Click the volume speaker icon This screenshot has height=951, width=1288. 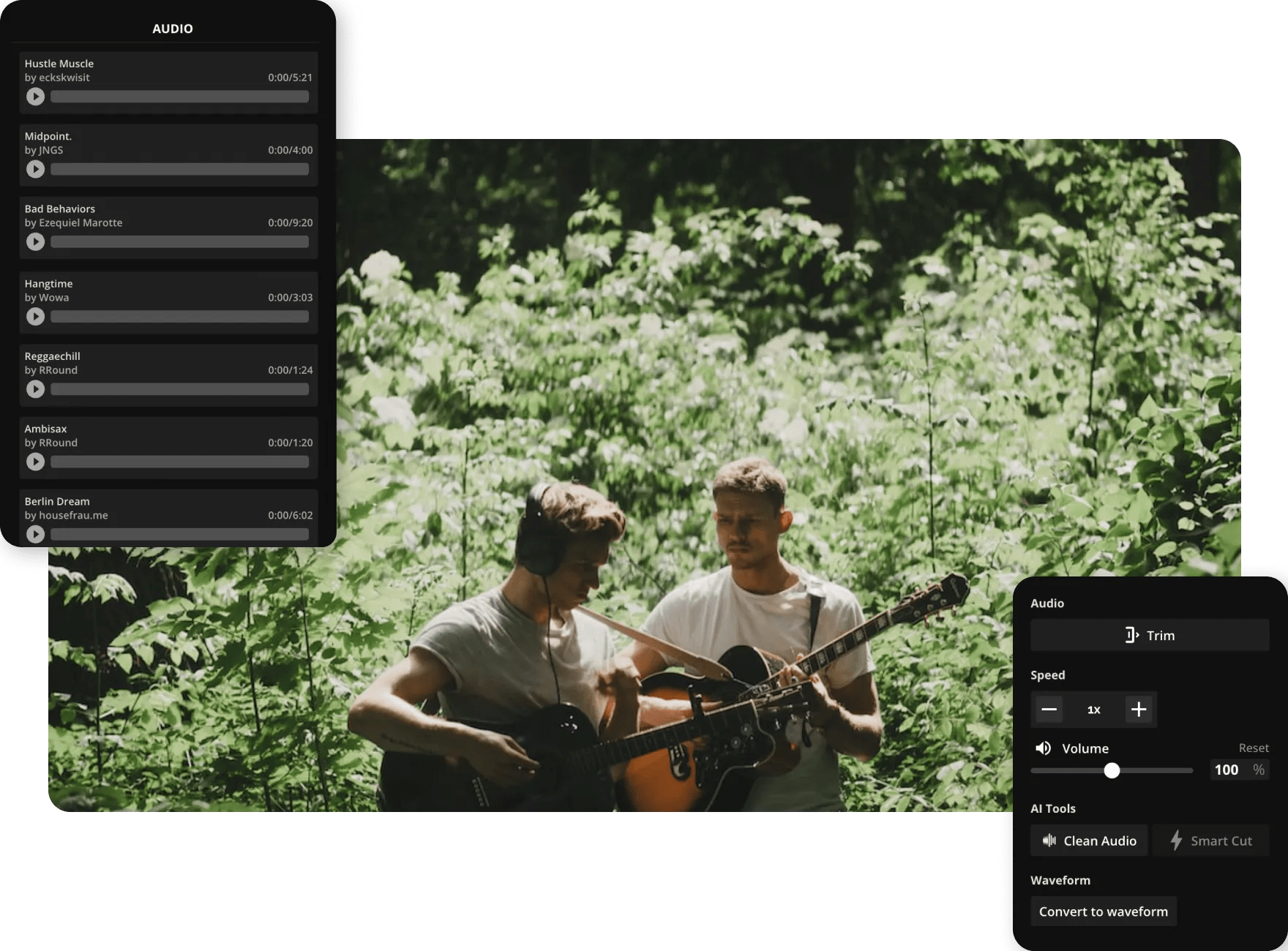(1043, 748)
